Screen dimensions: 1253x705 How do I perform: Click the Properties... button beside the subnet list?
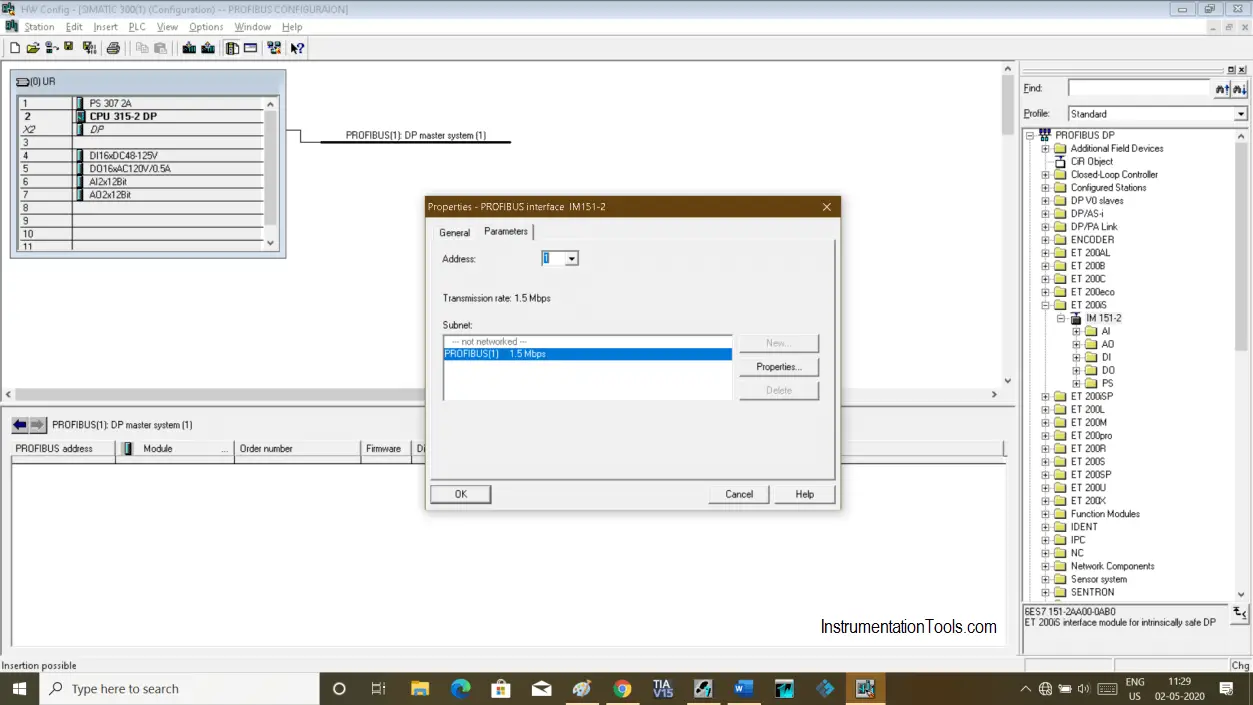pos(779,367)
